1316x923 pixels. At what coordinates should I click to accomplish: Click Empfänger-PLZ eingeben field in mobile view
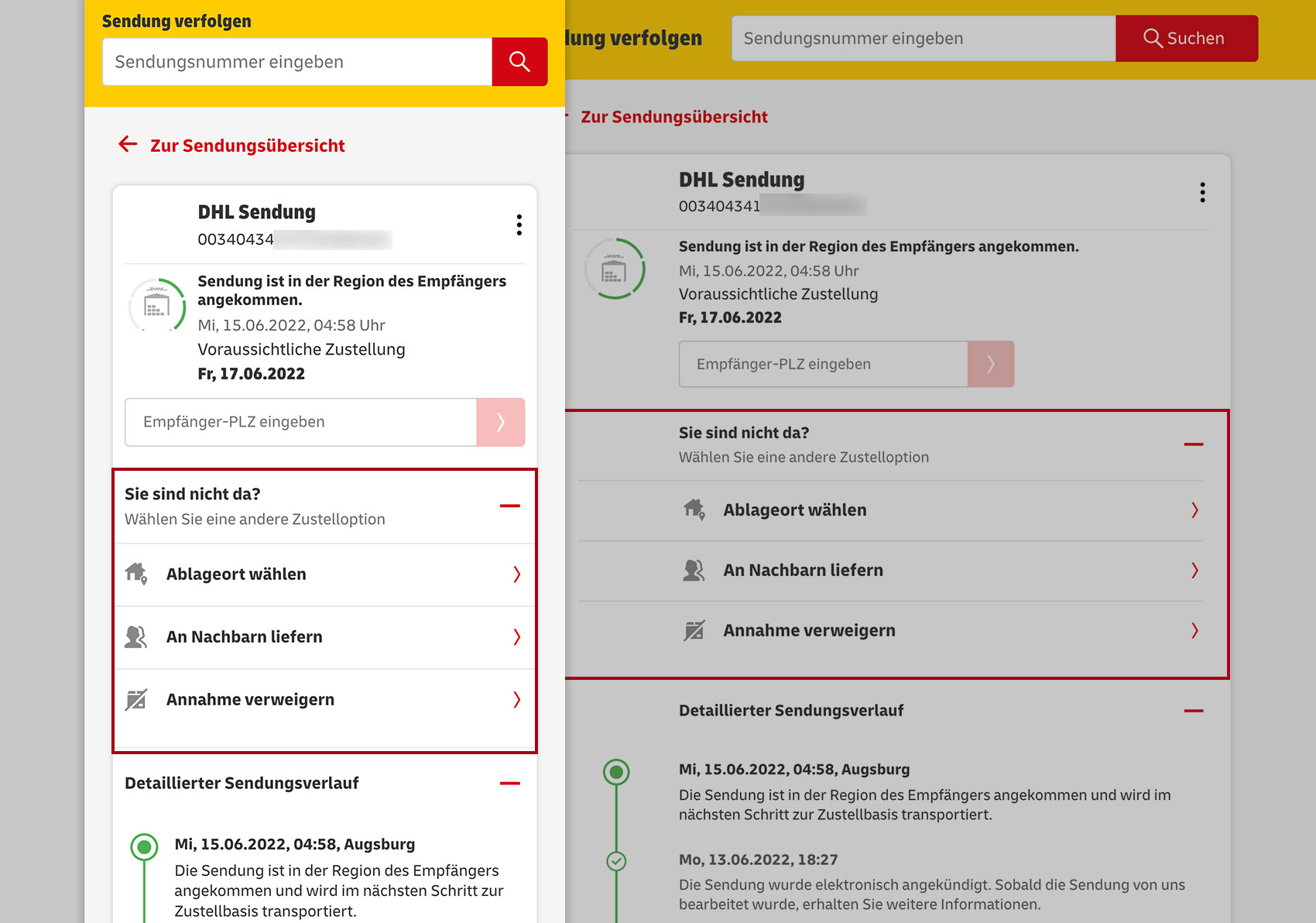[300, 422]
